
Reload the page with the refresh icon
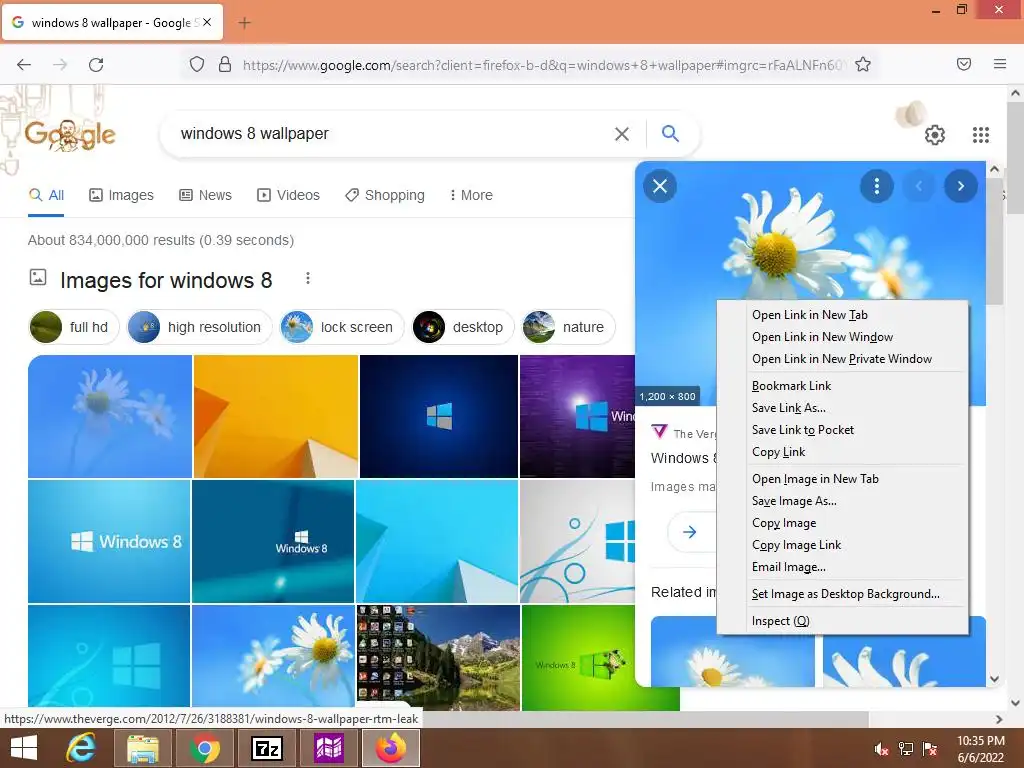[96, 64]
